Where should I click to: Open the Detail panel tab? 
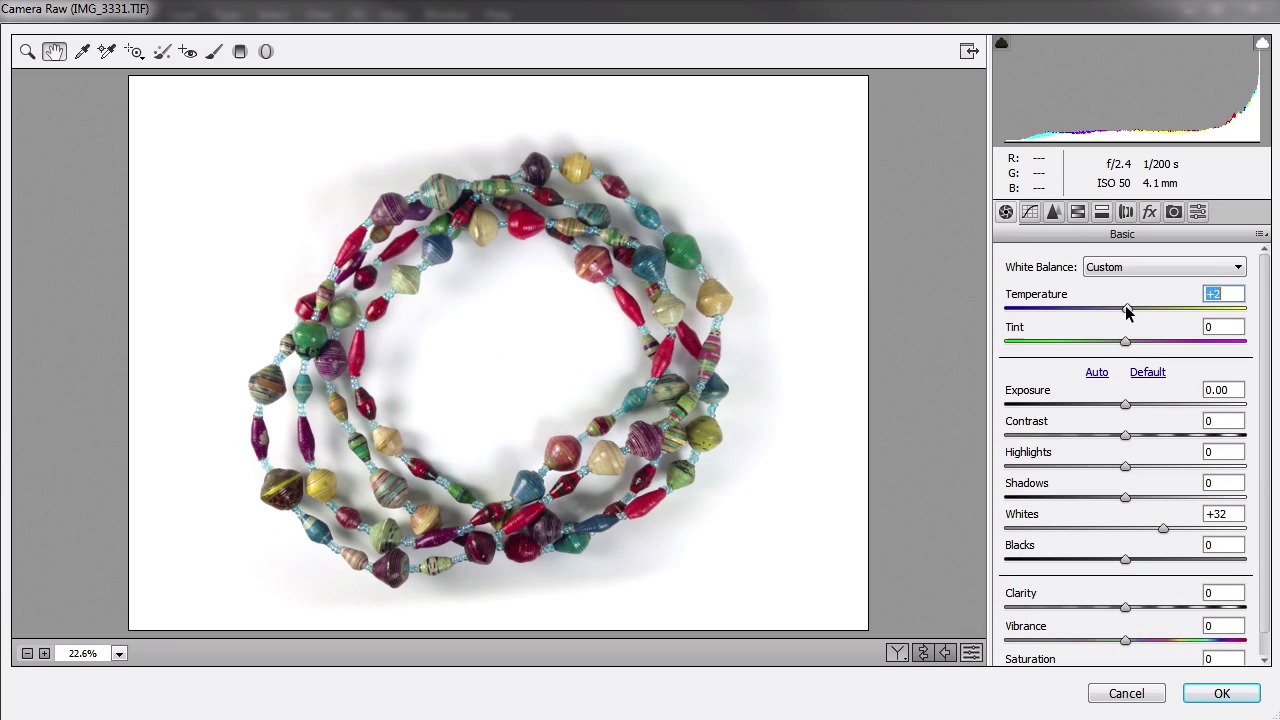point(1054,212)
